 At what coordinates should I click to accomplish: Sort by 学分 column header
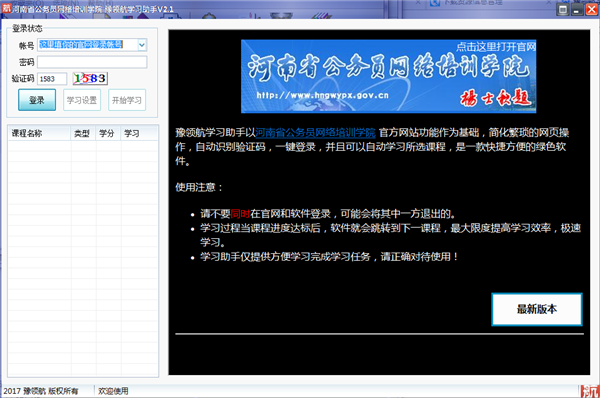click(x=108, y=133)
